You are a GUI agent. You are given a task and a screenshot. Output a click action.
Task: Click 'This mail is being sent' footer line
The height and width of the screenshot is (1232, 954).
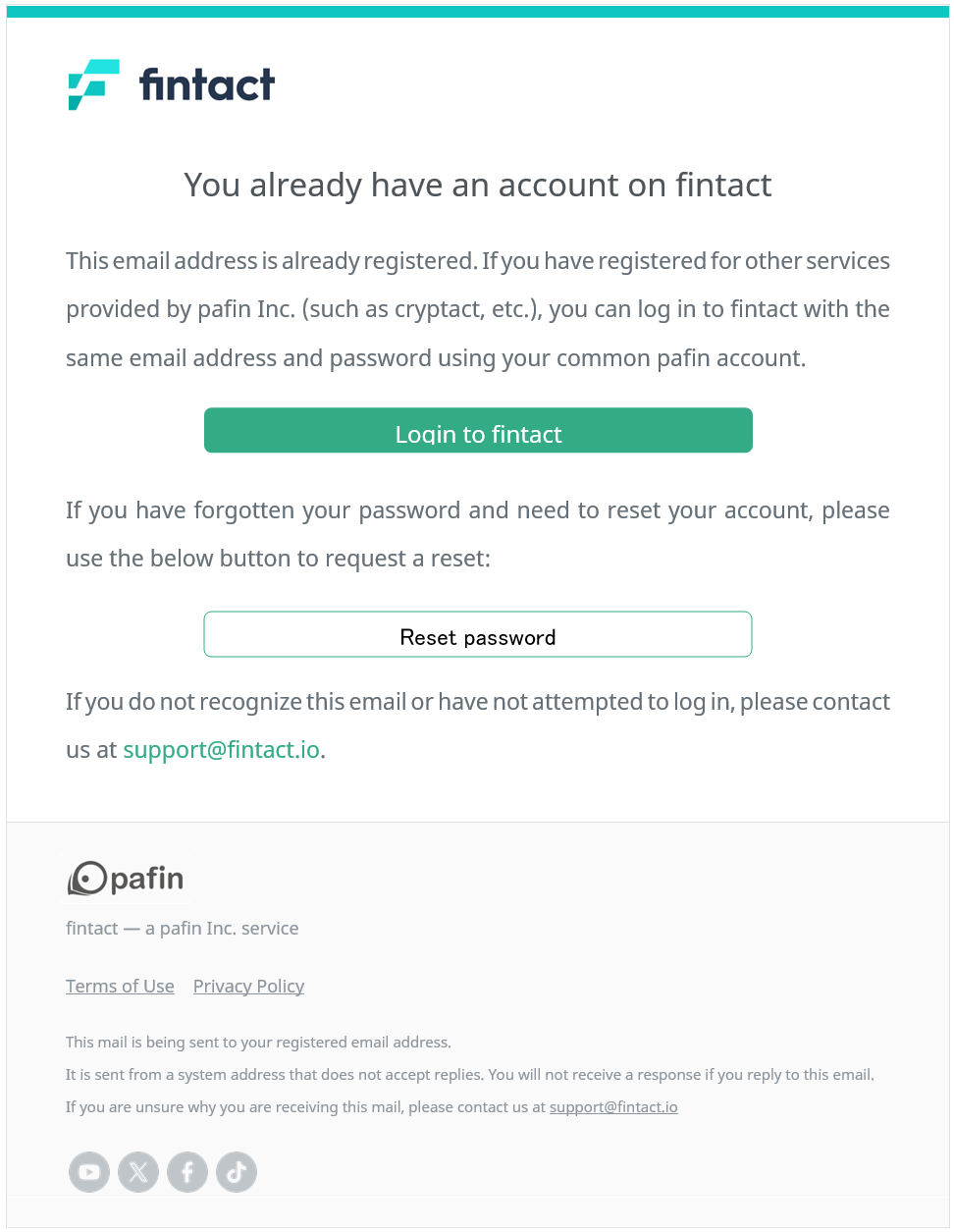click(258, 1042)
